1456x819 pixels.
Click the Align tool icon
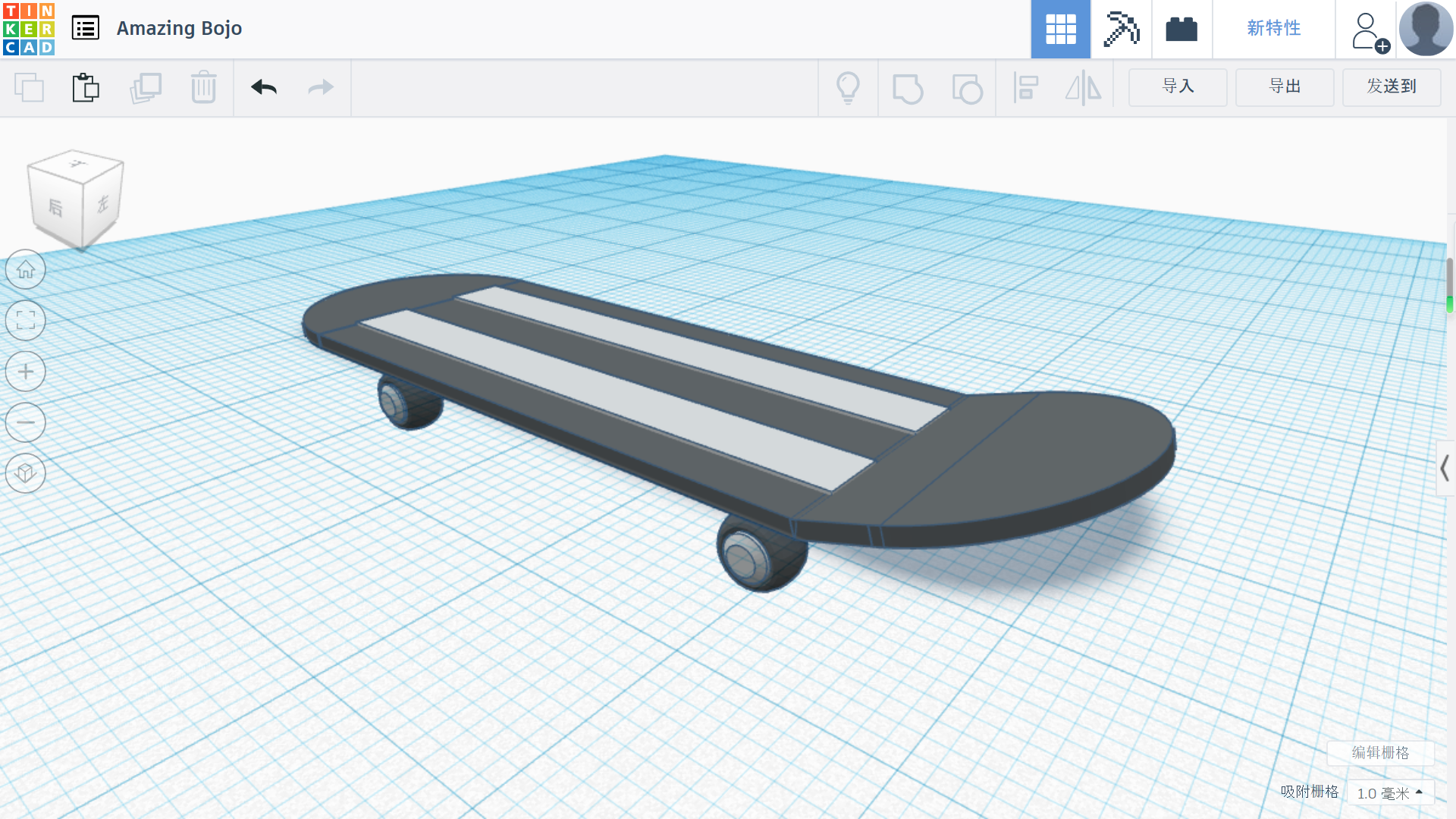[1025, 88]
